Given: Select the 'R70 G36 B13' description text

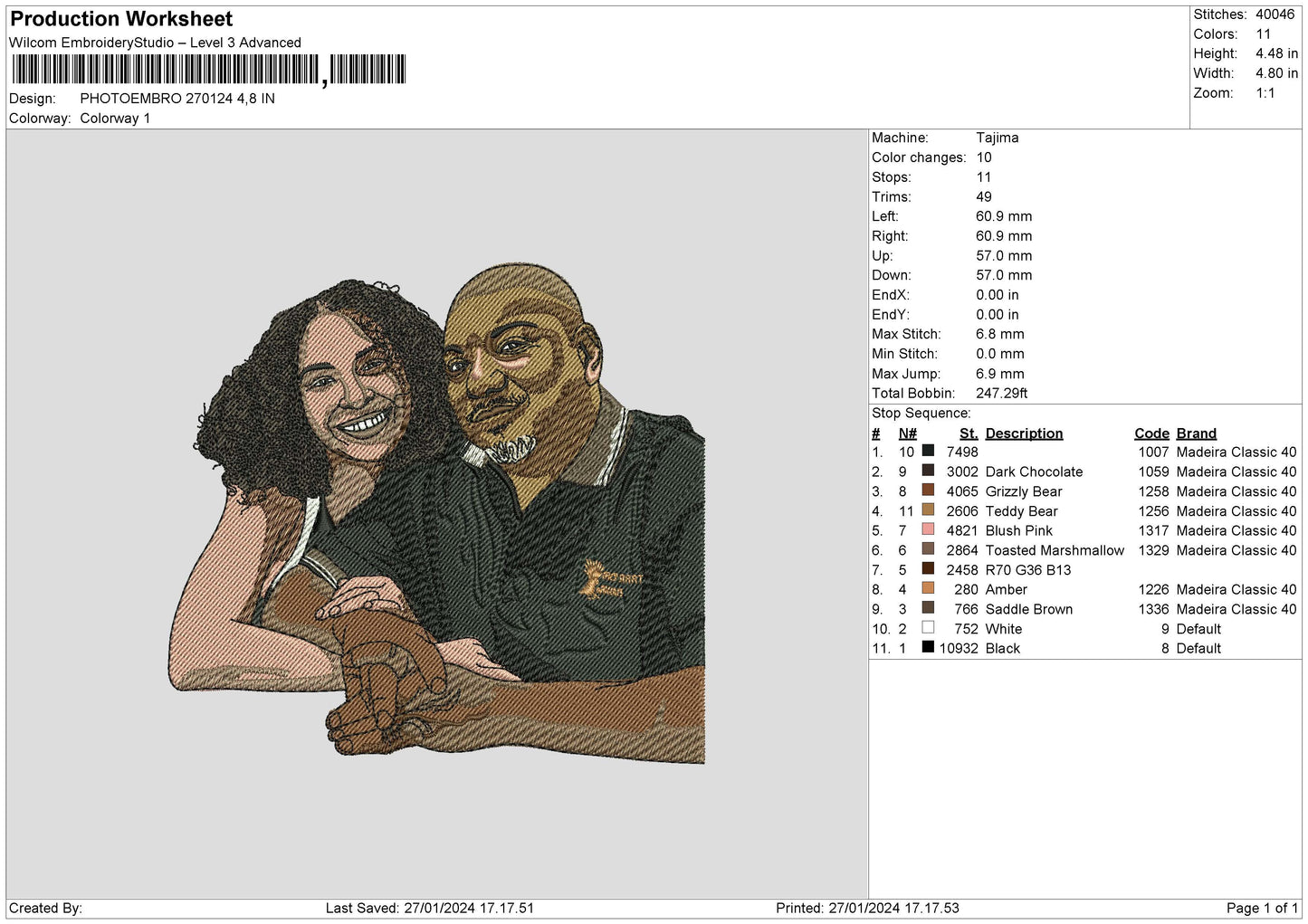Looking at the screenshot, I should coord(1028,570).
